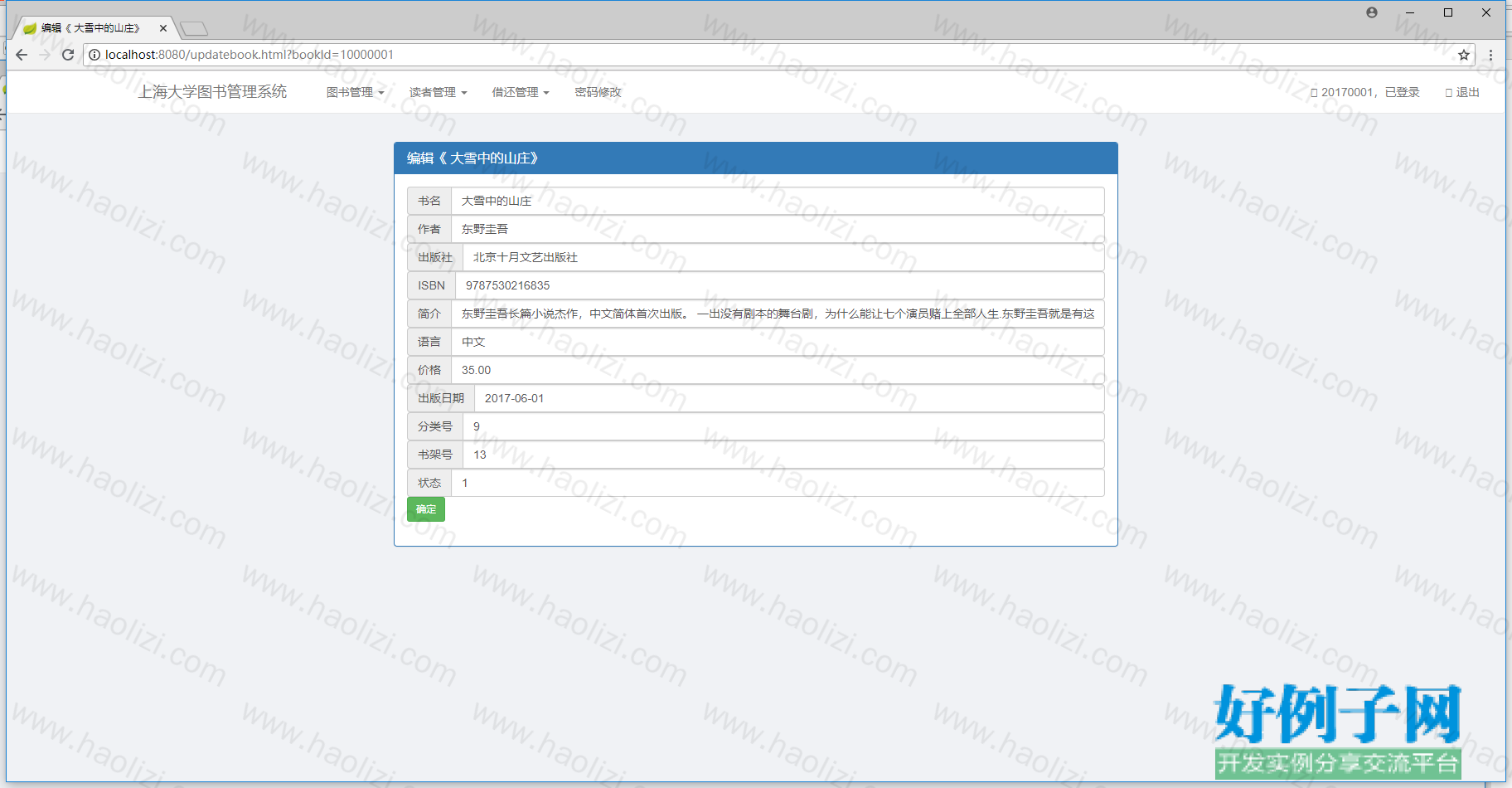The image size is (1512, 788).
Task: Focus the 语言 input containing 中文
Action: coord(778,342)
